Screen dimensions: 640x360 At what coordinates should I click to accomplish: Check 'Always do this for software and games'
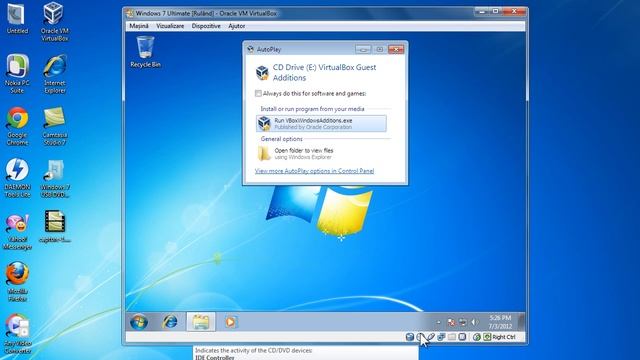click(x=258, y=93)
